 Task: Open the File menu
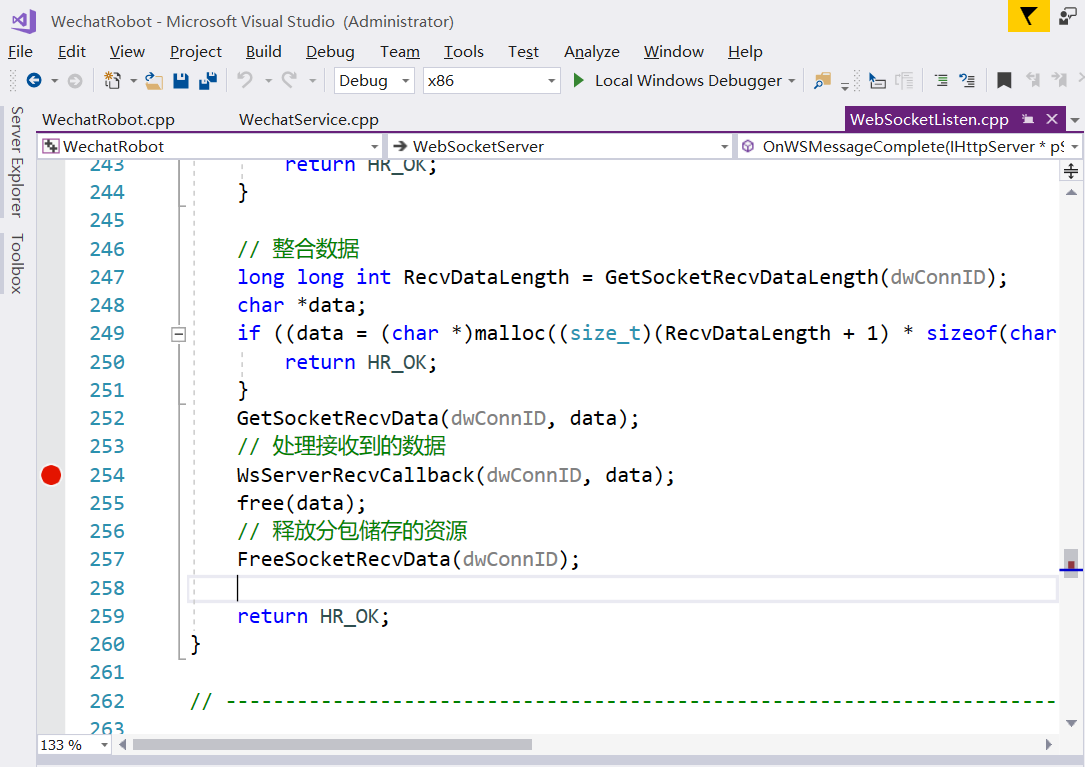20,52
